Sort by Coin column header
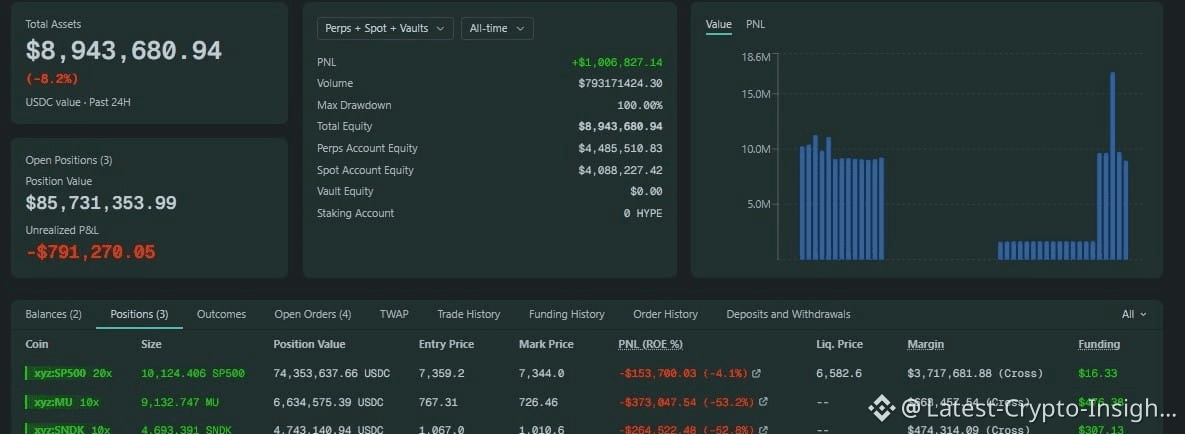 [36, 344]
